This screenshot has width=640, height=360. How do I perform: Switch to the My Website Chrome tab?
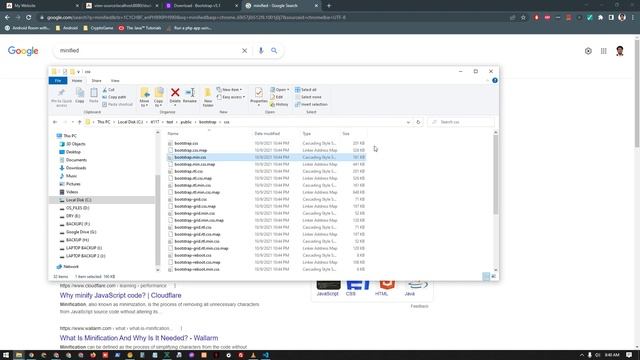pos(41,6)
